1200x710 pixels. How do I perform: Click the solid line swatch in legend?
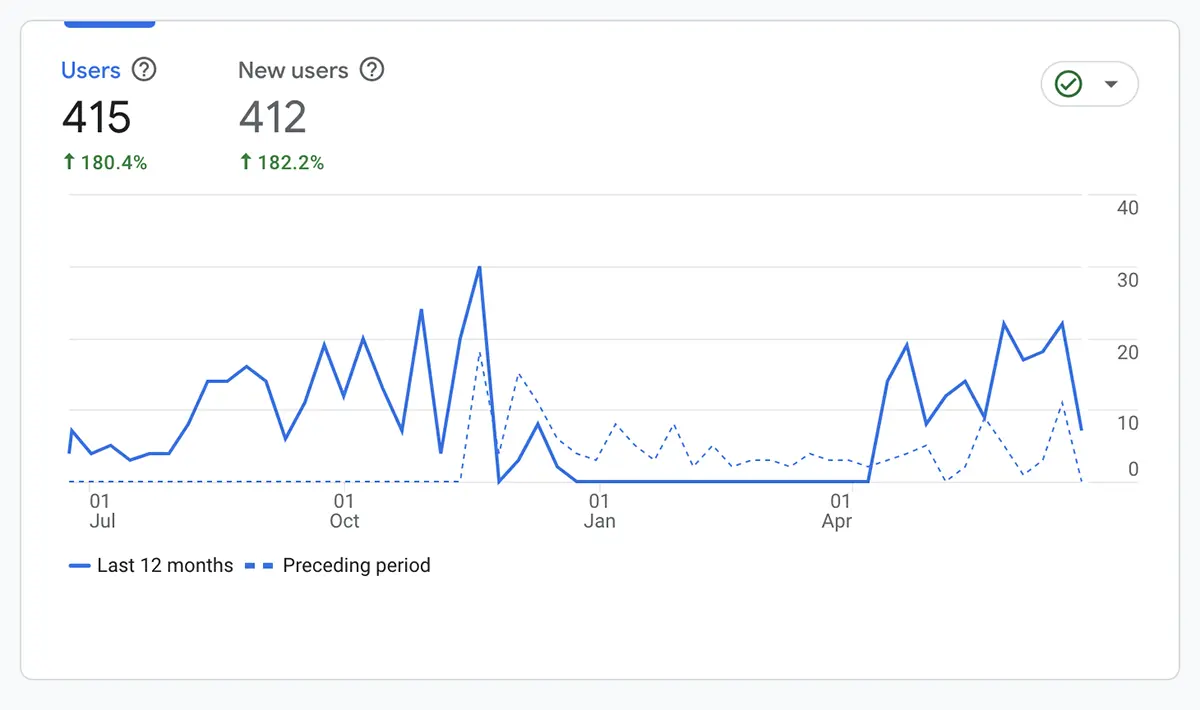click(x=80, y=566)
